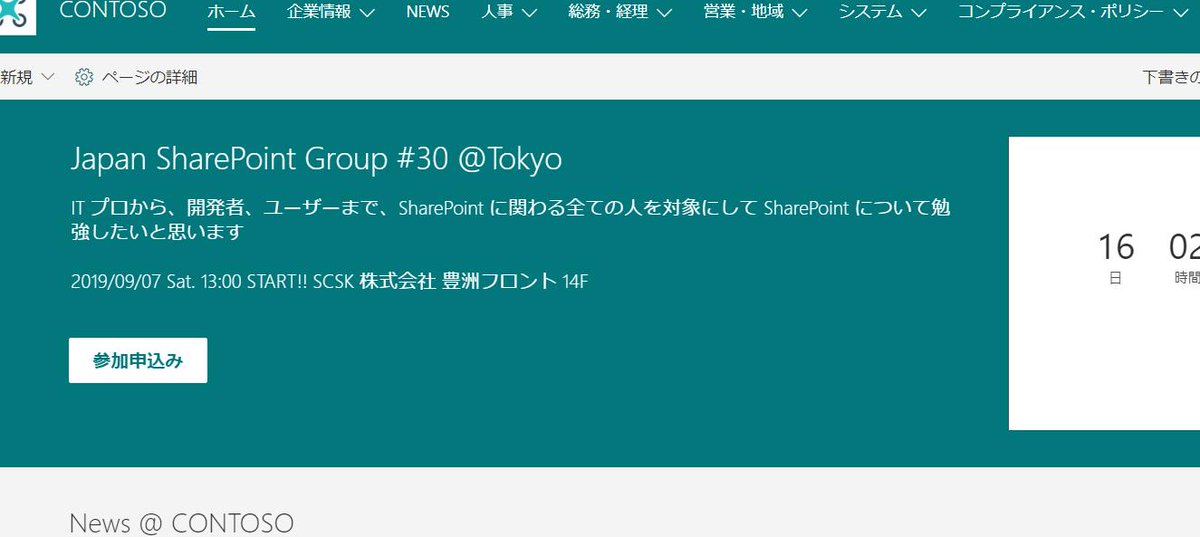Image resolution: width=1200 pixels, height=537 pixels.
Task: Click the Japan SharePoint Group #30 @Tokyo heading
Action: (317, 160)
